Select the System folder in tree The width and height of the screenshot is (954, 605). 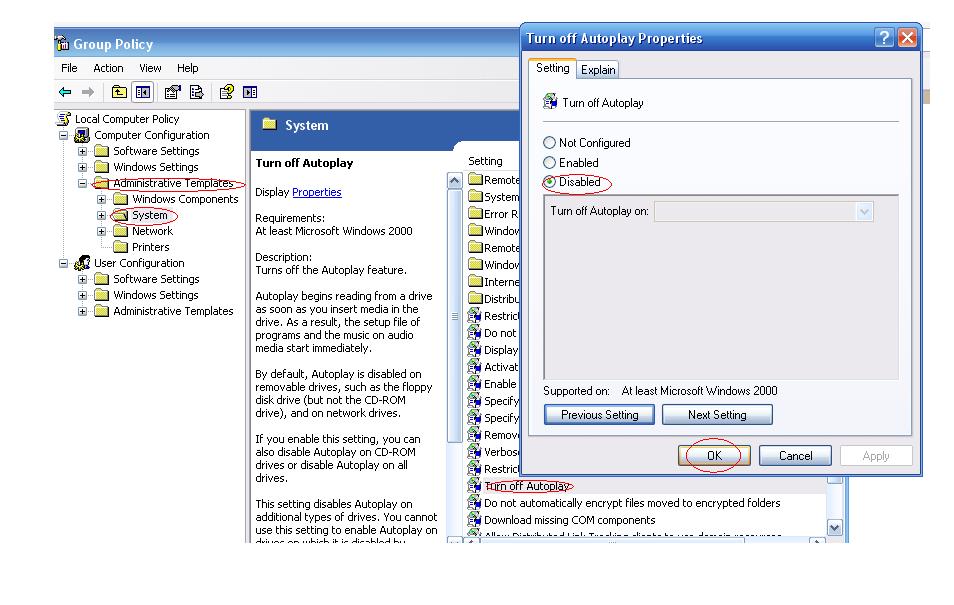150,215
